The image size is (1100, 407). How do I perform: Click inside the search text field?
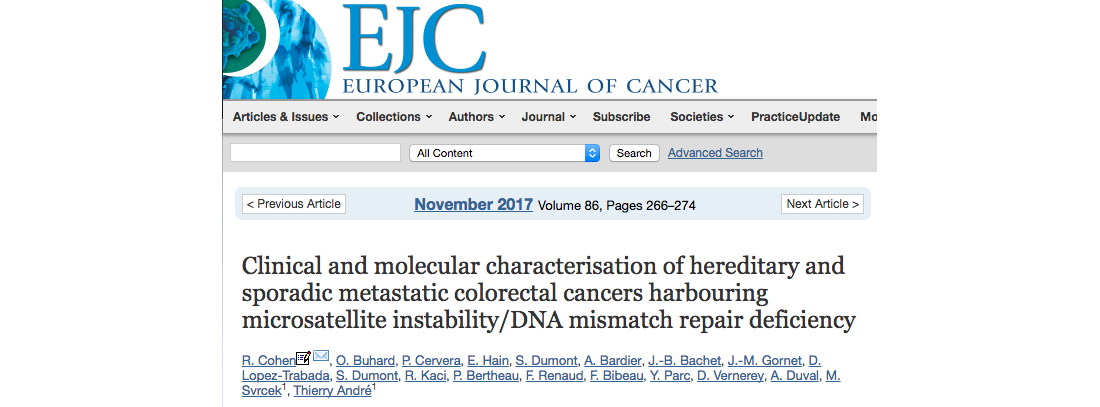tap(315, 153)
